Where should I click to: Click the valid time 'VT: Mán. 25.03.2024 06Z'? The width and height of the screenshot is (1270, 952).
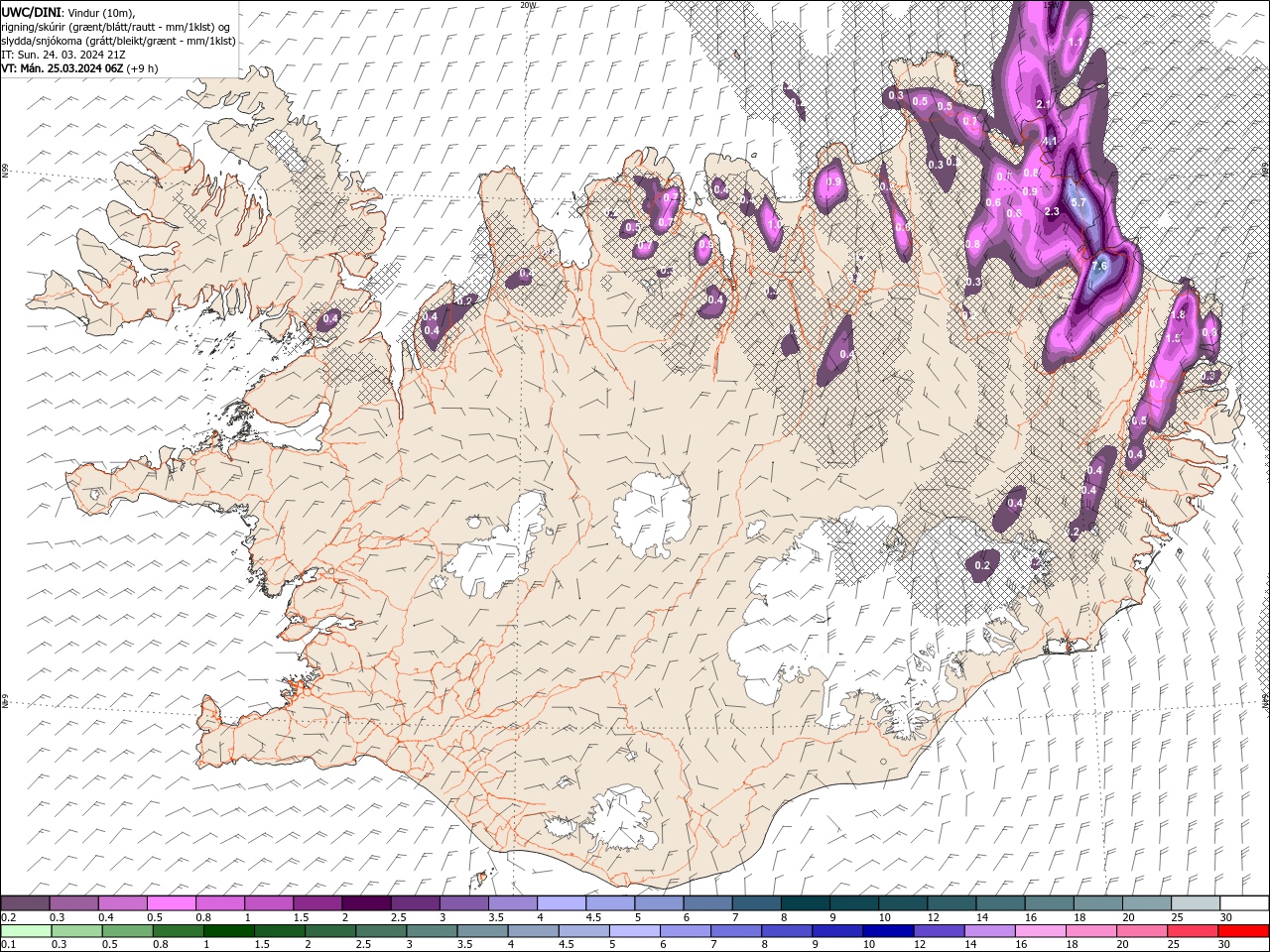62,68
